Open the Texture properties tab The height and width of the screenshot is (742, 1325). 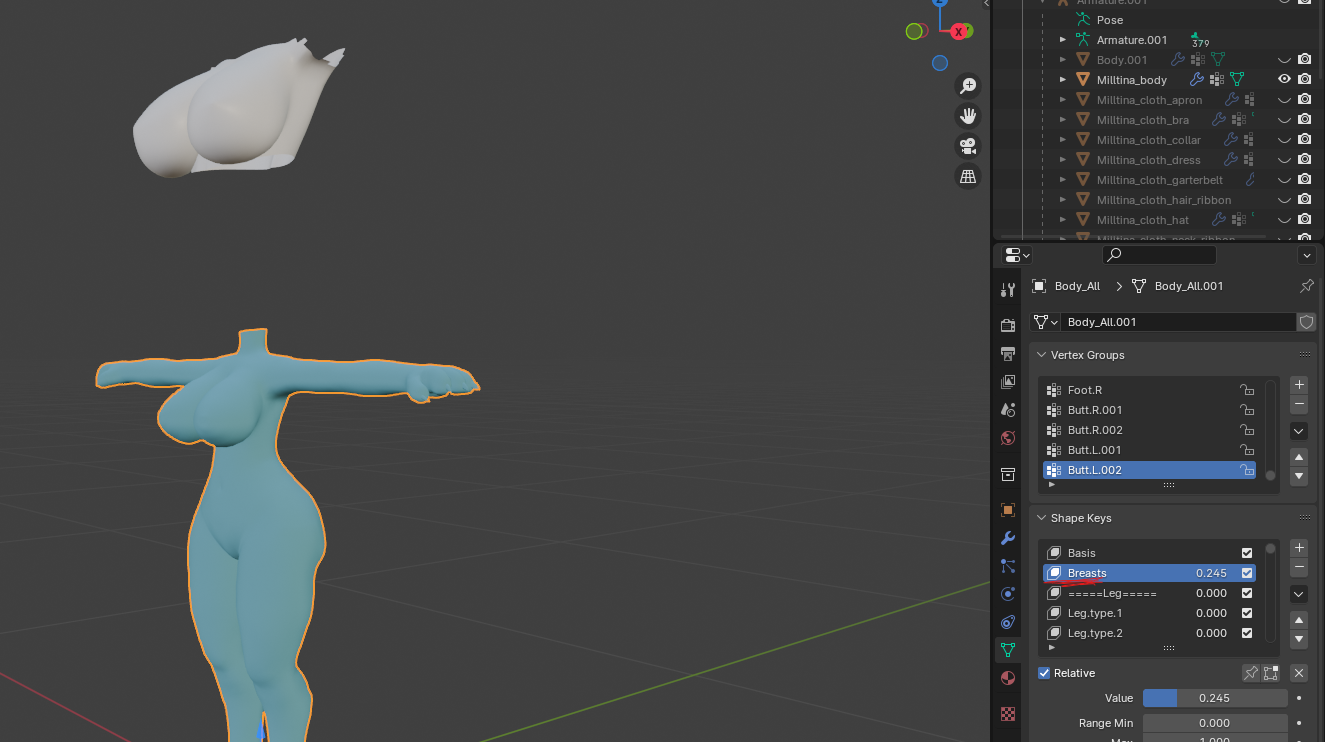[x=1008, y=714]
